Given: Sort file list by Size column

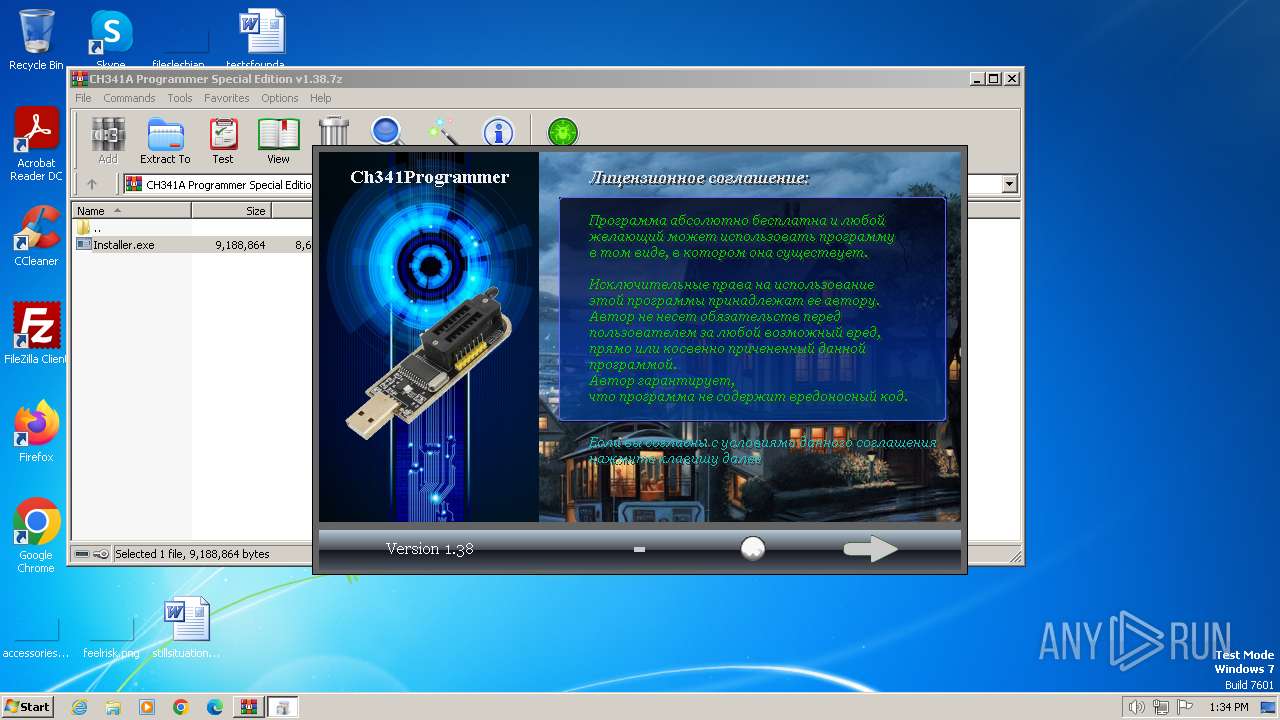Looking at the screenshot, I should point(231,211).
